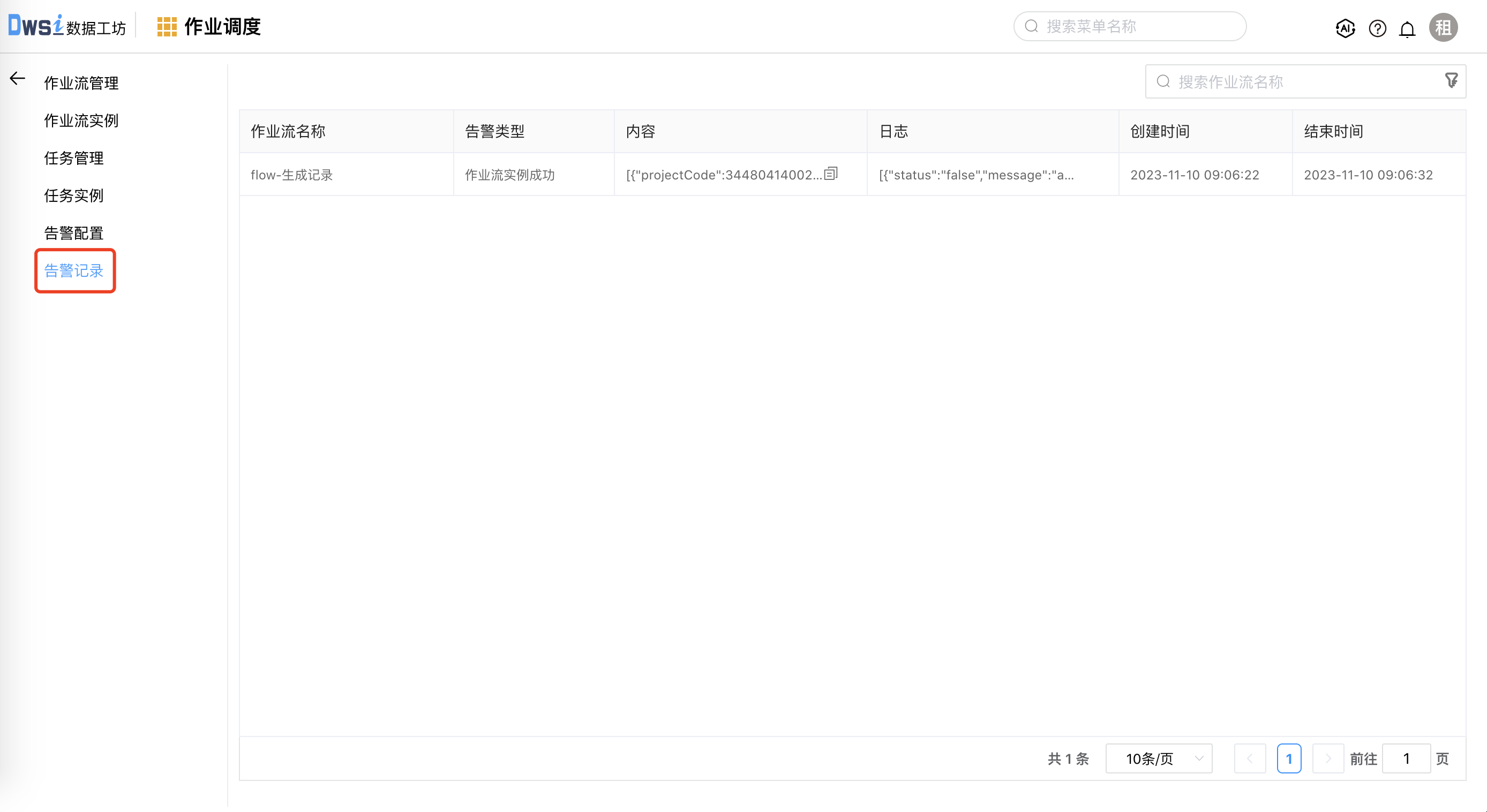The image size is (1487, 812).
Task: Open the 10条/页 page size dropdown
Action: [x=1158, y=758]
